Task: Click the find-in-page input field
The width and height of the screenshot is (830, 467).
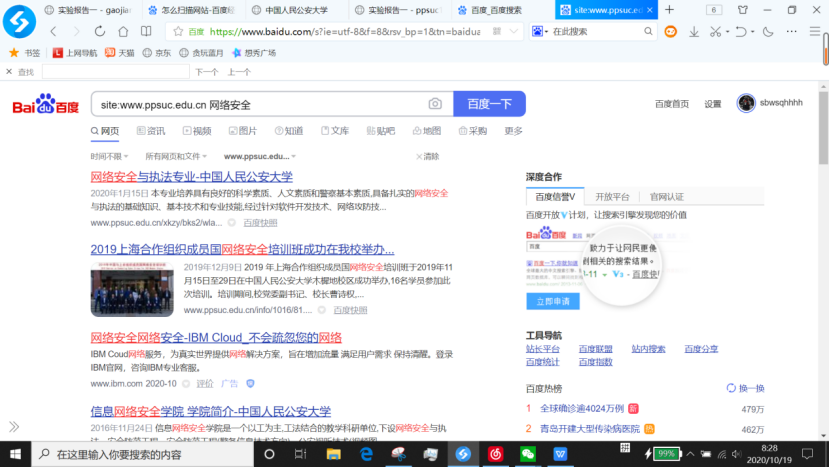Action: coord(115,71)
